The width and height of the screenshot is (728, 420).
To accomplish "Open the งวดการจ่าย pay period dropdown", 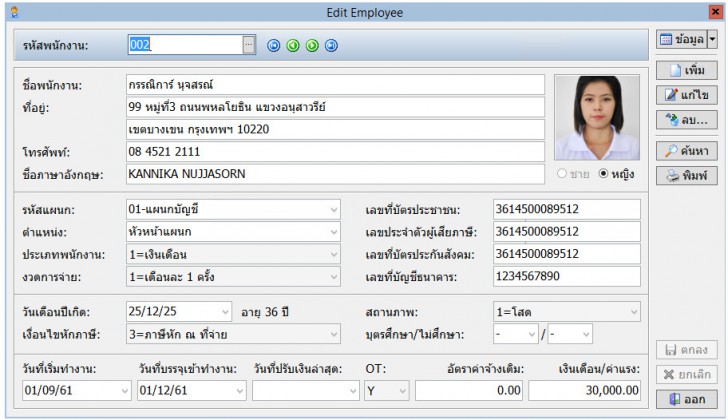I will click(x=333, y=277).
